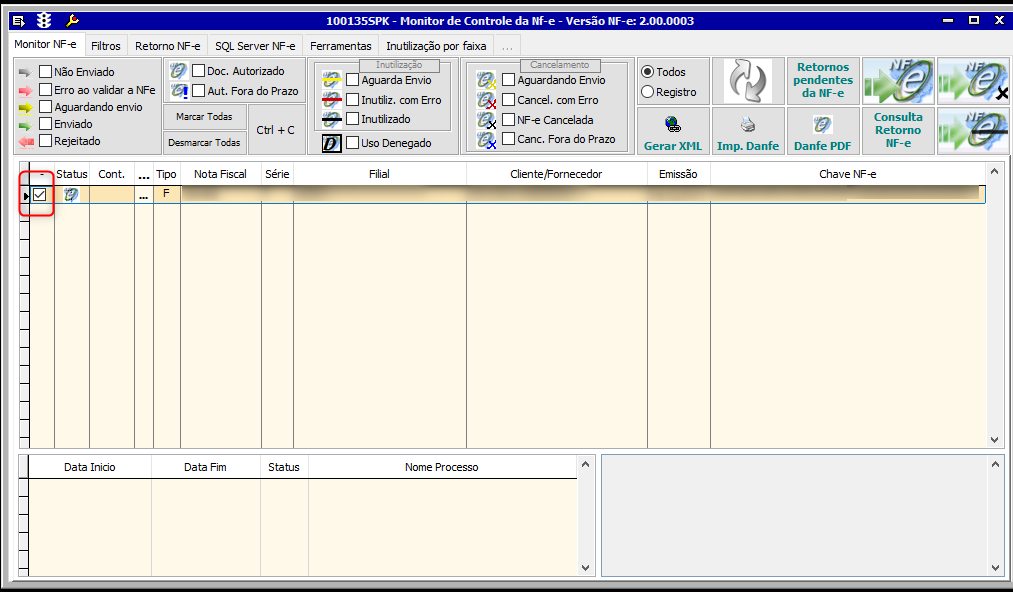1013x592 pixels.
Task: Click Retornos pendentes da NF-e button
Action: point(823,81)
